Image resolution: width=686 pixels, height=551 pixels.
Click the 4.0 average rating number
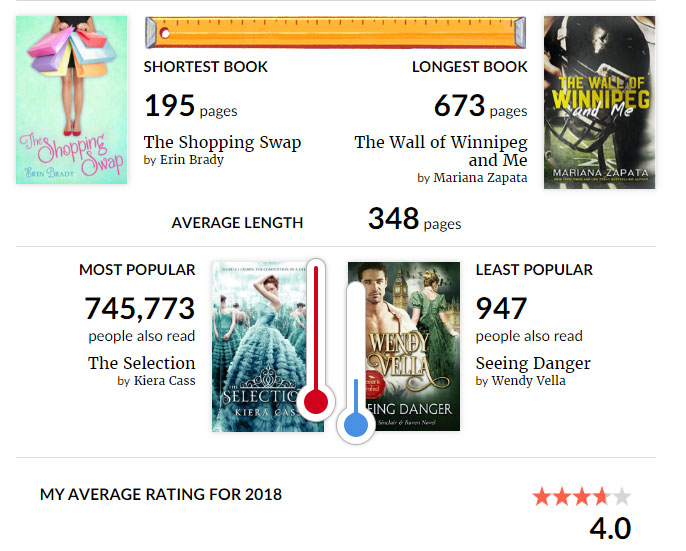(x=610, y=528)
